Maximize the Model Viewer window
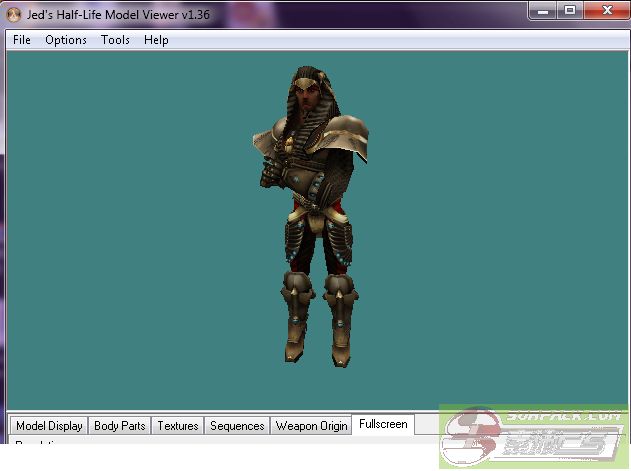The image size is (631, 471). pyautogui.click(x=570, y=11)
